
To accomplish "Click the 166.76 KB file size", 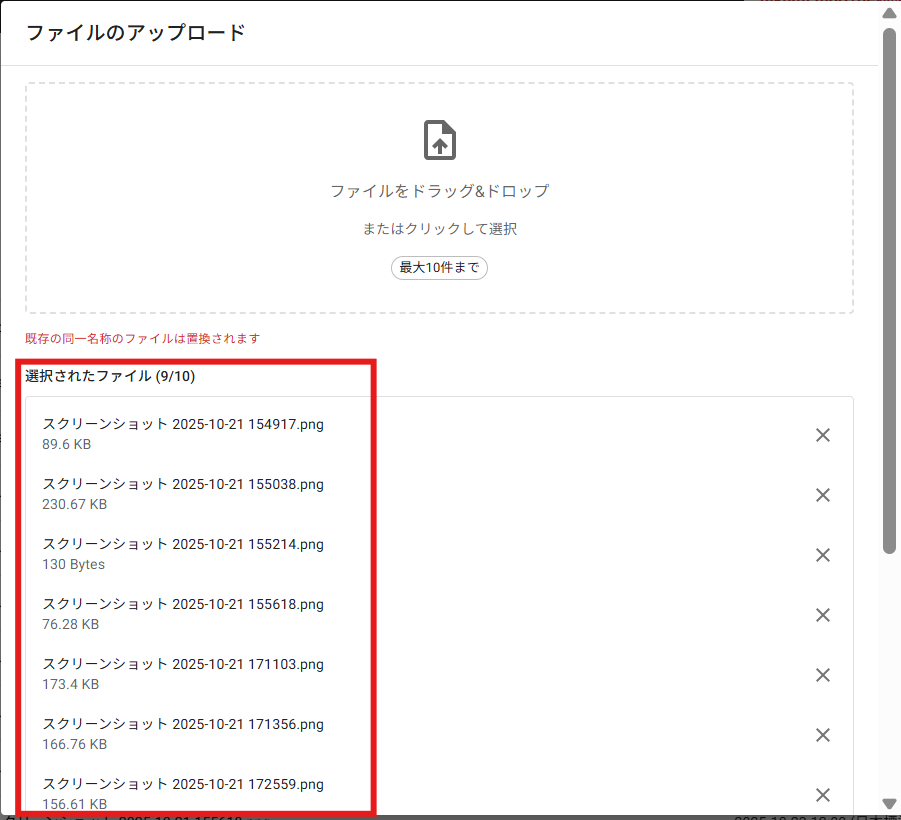I will [x=75, y=744].
